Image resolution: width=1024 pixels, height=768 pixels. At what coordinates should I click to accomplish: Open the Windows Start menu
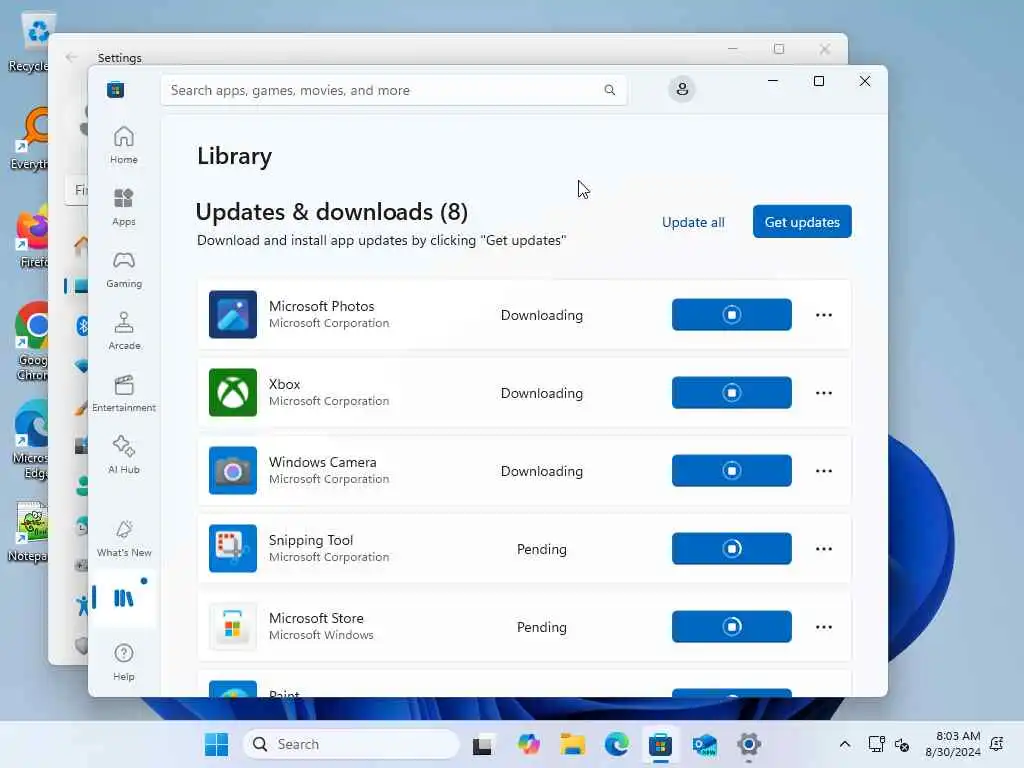(x=216, y=744)
